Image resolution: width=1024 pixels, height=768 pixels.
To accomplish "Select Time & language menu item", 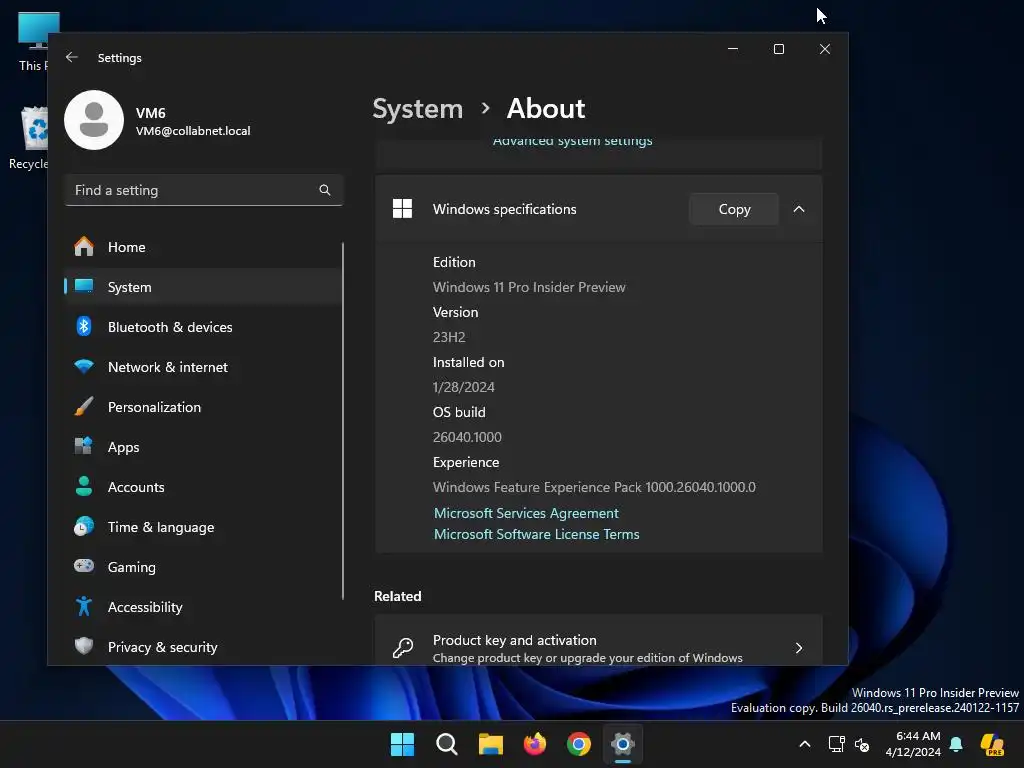I will [x=203, y=526].
